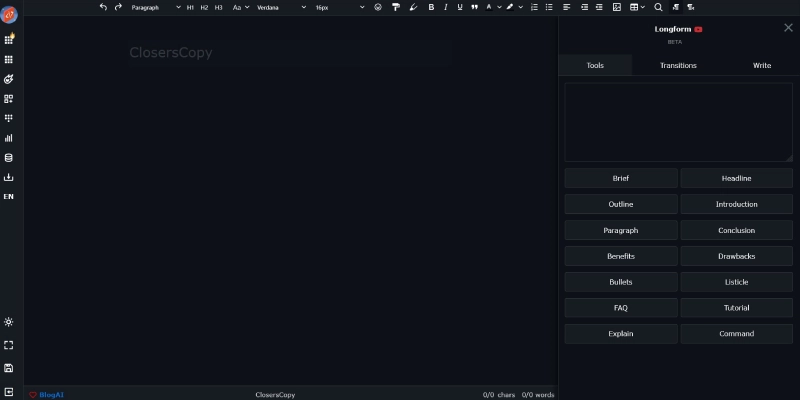The height and width of the screenshot is (400, 800).
Task: Open the Aa text case dropdown
Action: (x=241, y=7)
